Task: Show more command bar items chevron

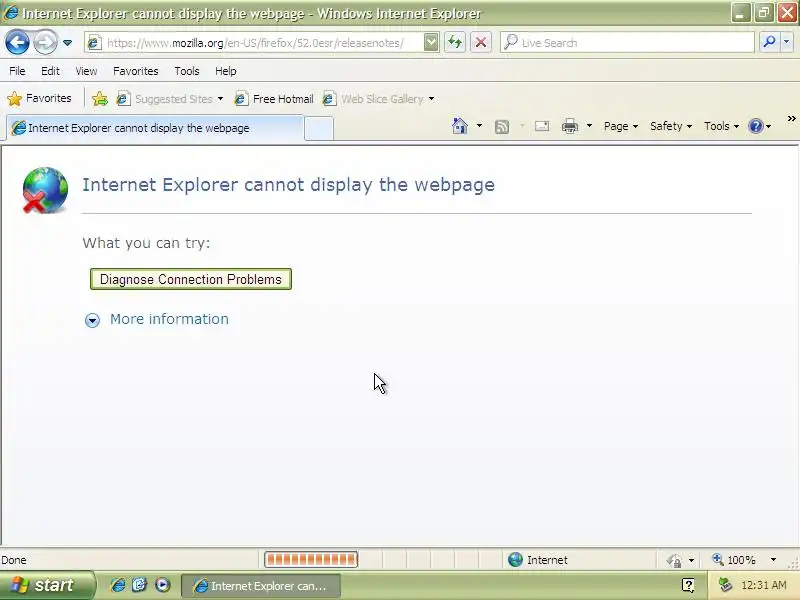Action: tap(791, 119)
